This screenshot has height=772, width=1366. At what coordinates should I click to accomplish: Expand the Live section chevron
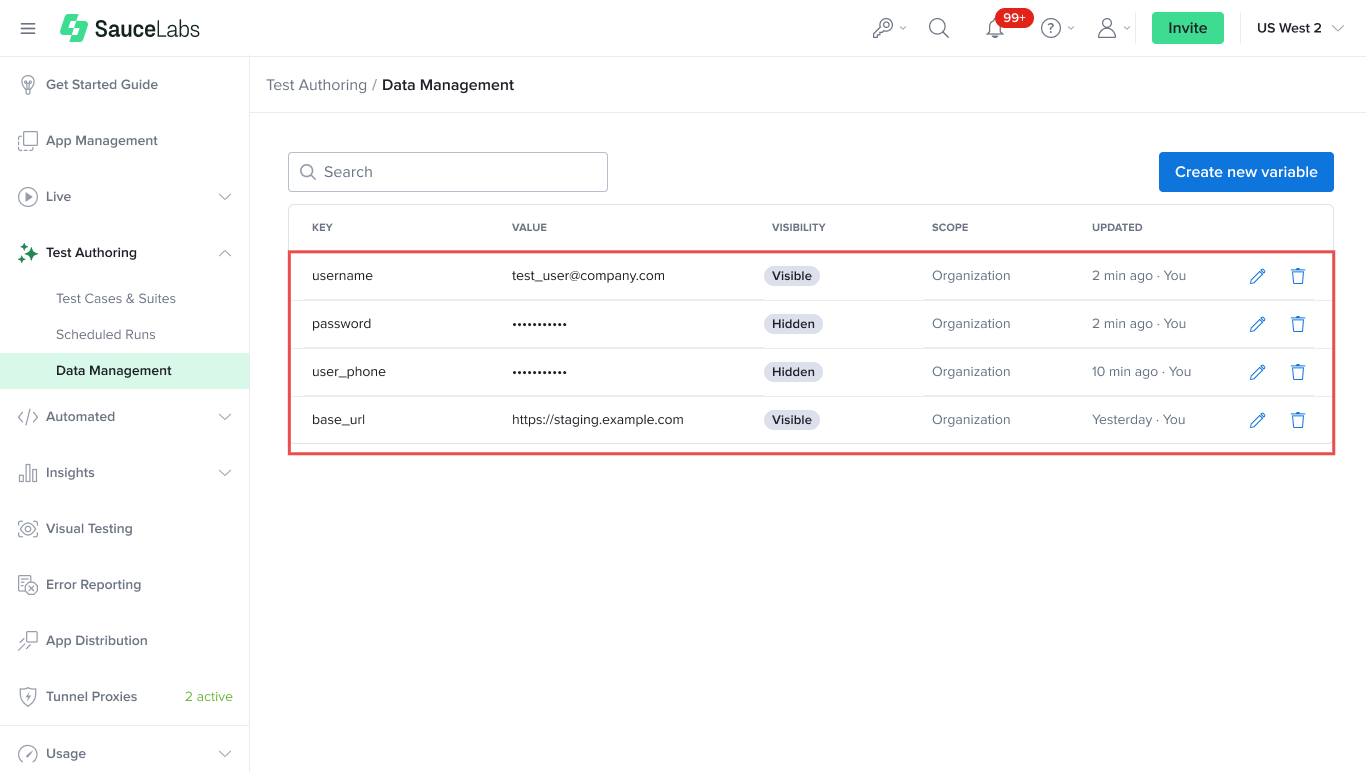(225, 197)
